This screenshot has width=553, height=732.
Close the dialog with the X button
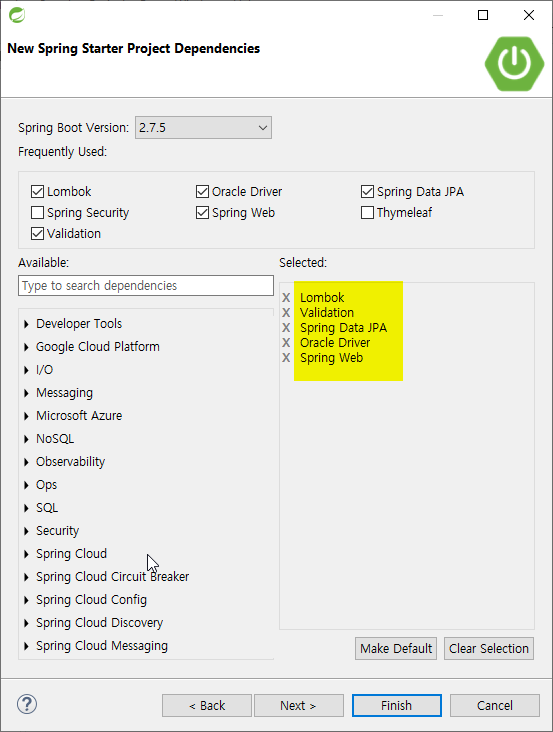529,15
